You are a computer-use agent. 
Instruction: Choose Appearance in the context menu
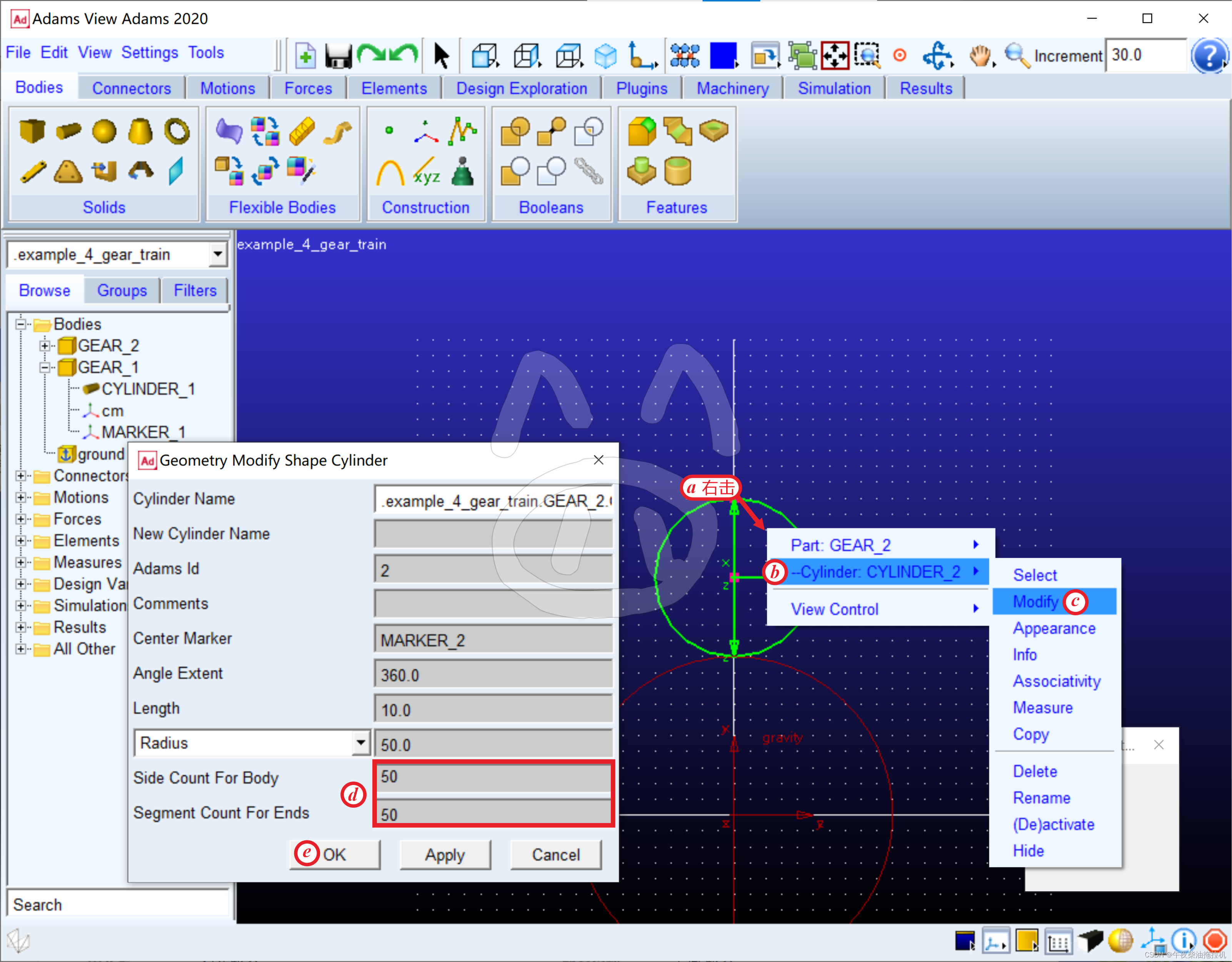coord(1054,628)
